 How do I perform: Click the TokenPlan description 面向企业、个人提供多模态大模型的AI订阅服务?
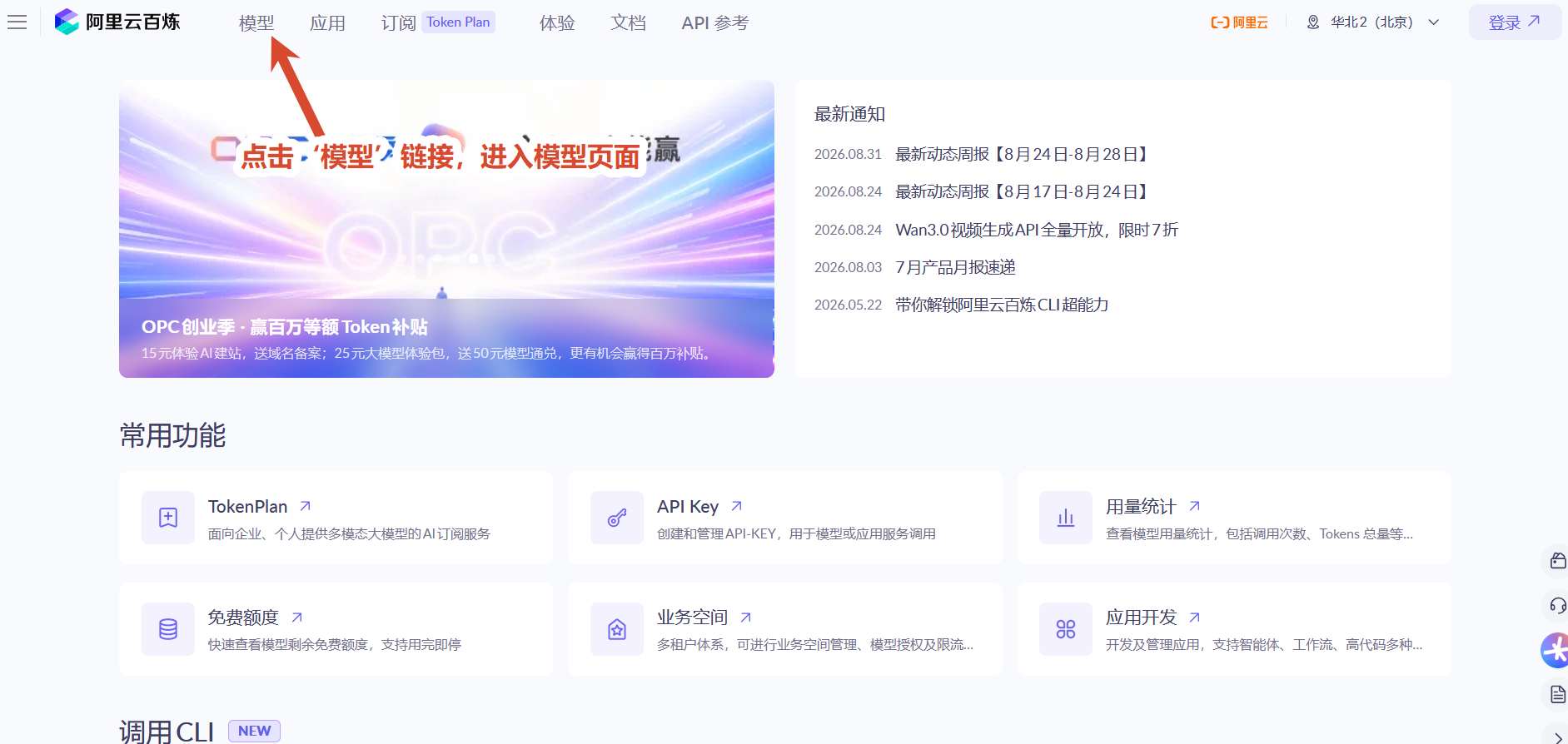(x=349, y=534)
